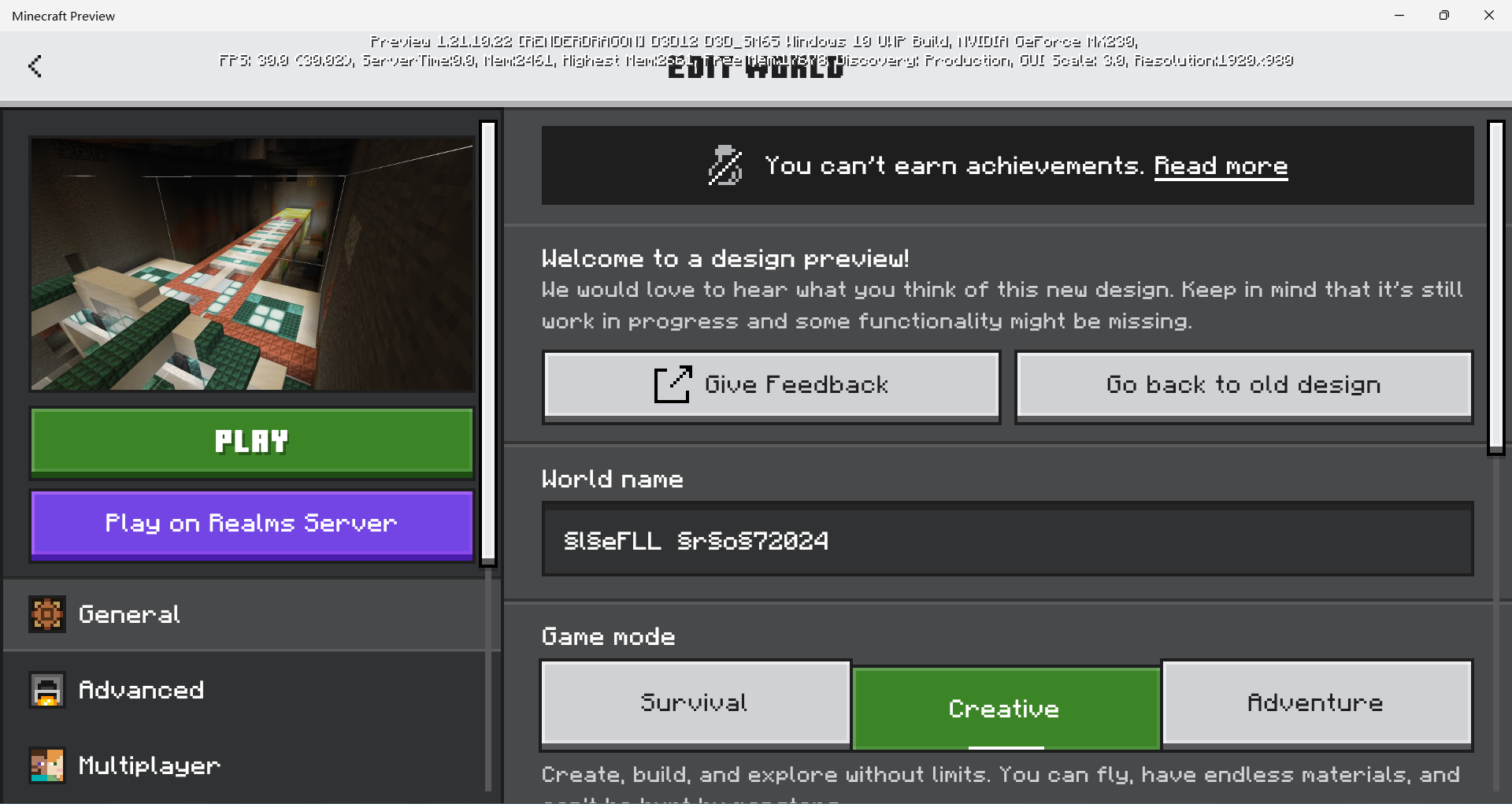
Task: Click the Advanced settings icon
Action: point(47,691)
